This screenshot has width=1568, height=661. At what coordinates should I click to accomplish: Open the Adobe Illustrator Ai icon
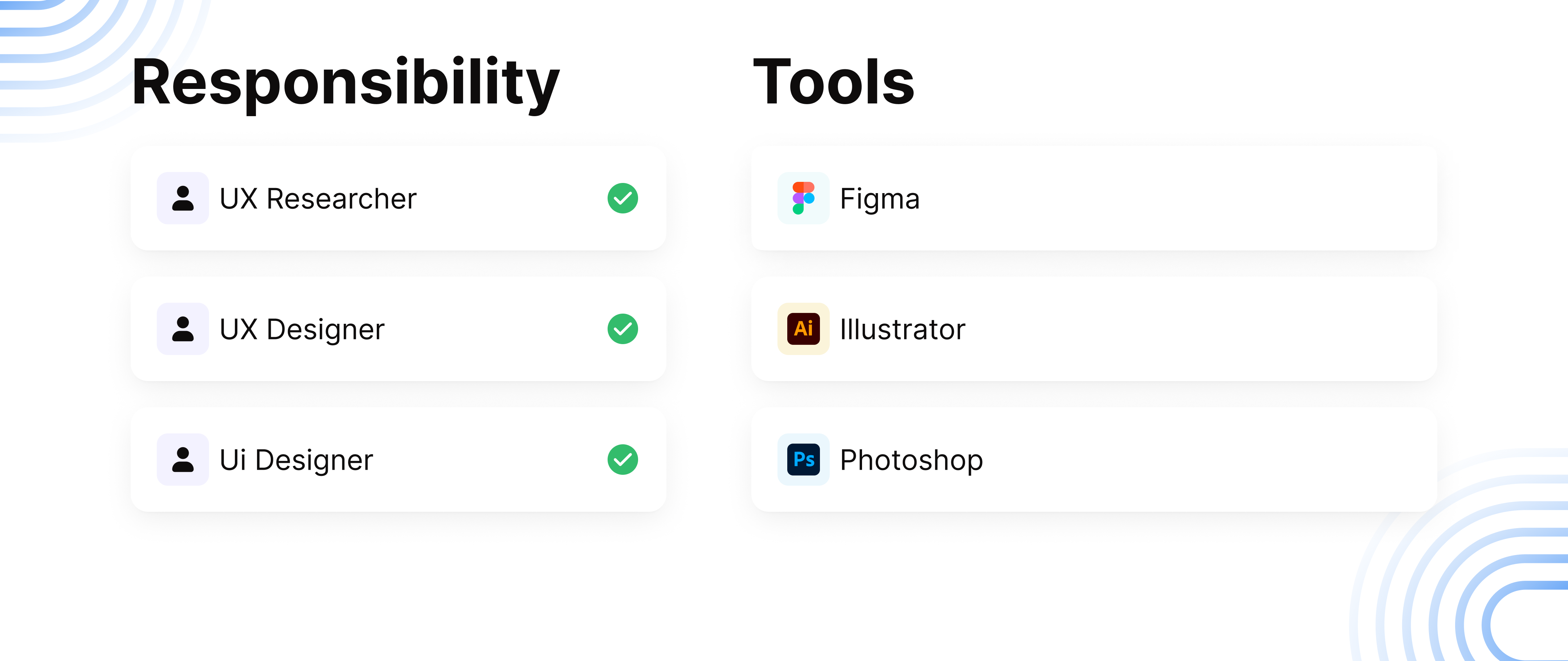coord(803,329)
